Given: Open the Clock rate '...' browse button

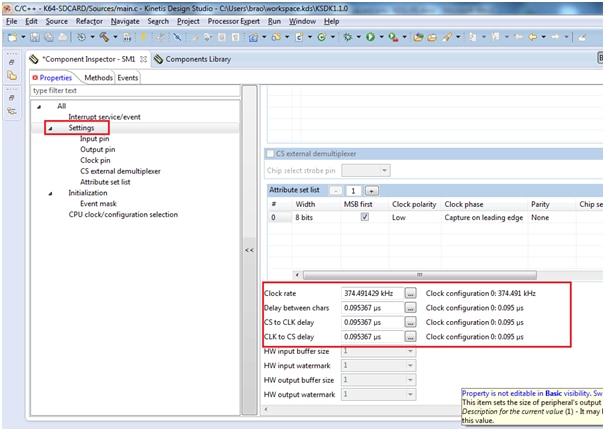Looking at the screenshot, I should coord(410,294).
